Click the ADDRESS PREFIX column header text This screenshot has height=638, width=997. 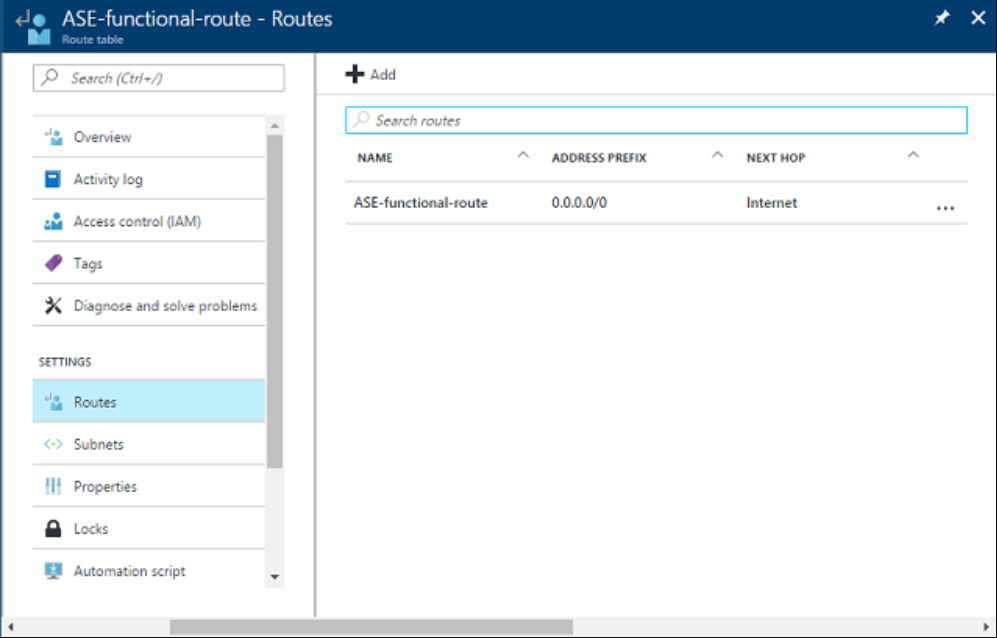tap(599, 158)
